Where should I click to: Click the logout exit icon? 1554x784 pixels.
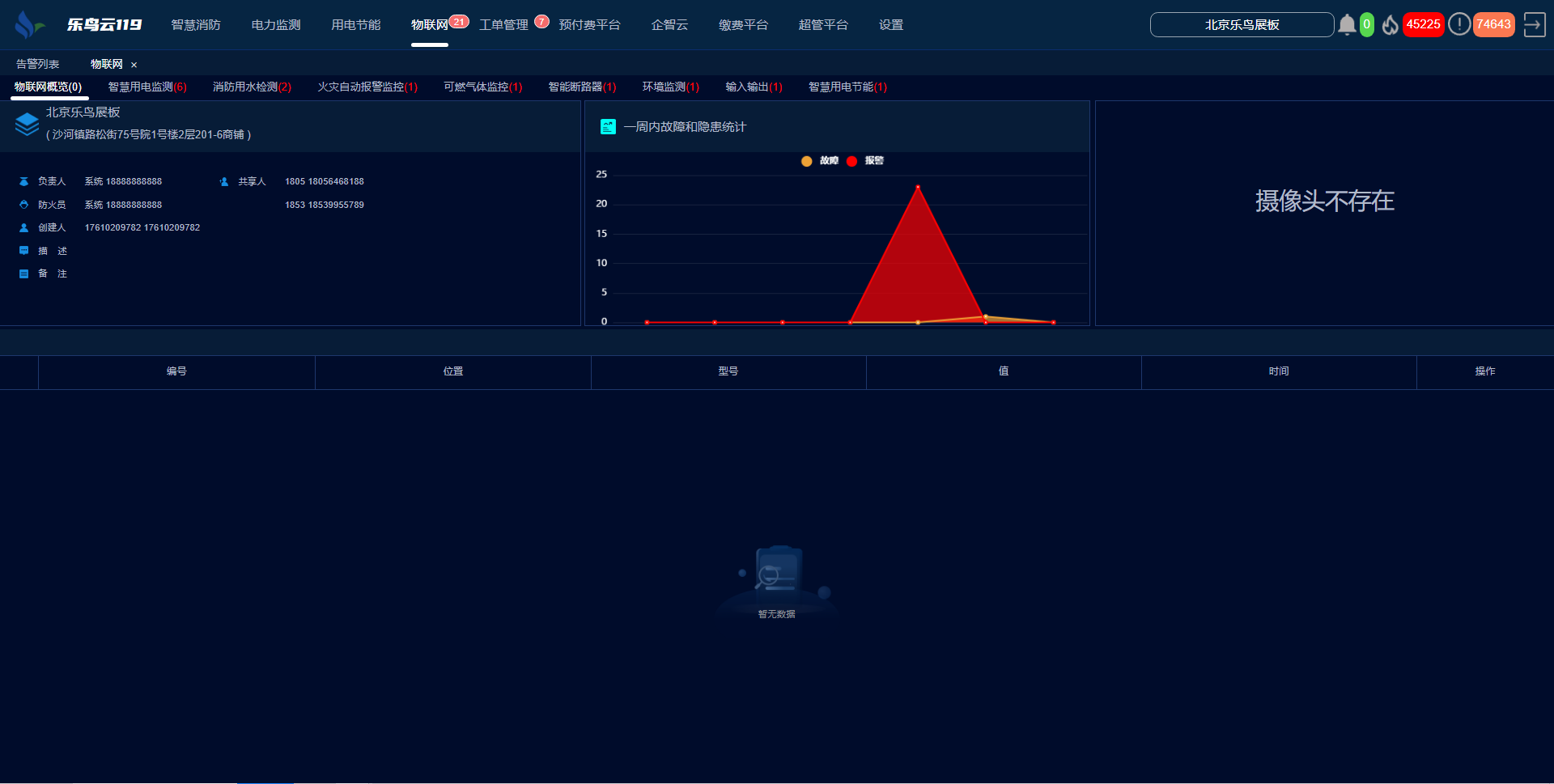pos(1534,25)
